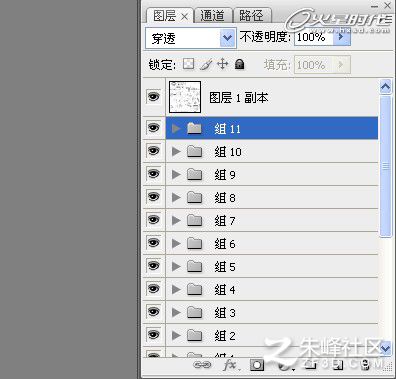The image size is (396, 379).
Task: Toggle visibility of 组 3
Action: click(153, 312)
